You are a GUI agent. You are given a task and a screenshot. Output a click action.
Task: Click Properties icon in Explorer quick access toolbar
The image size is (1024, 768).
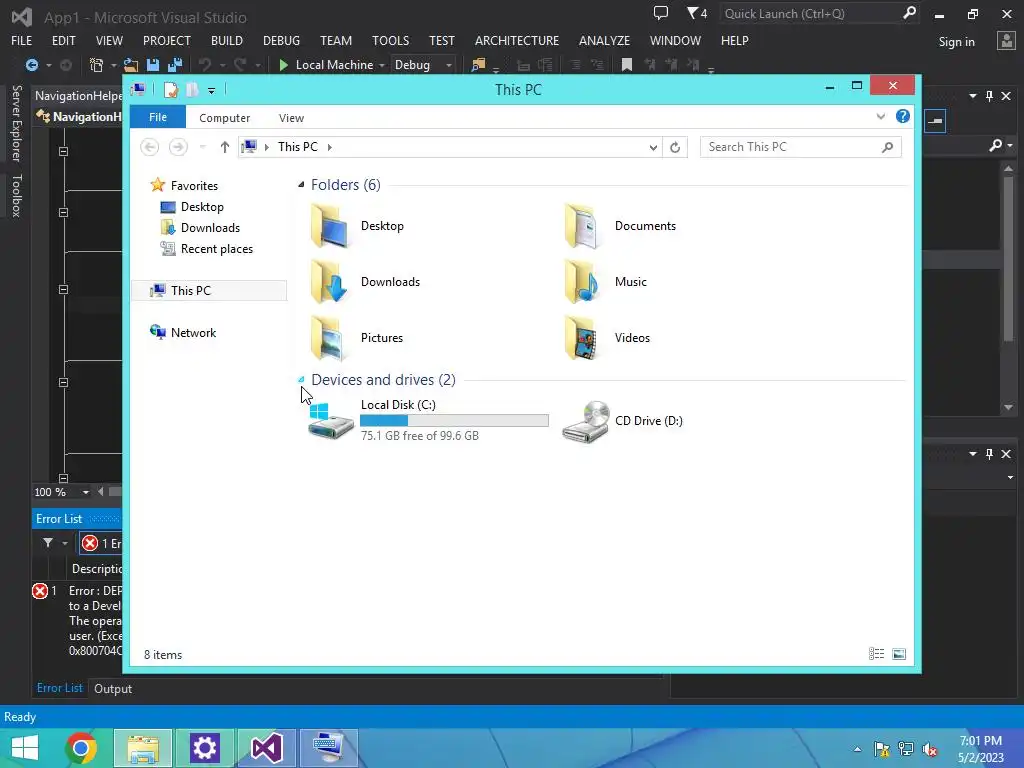click(x=170, y=89)
